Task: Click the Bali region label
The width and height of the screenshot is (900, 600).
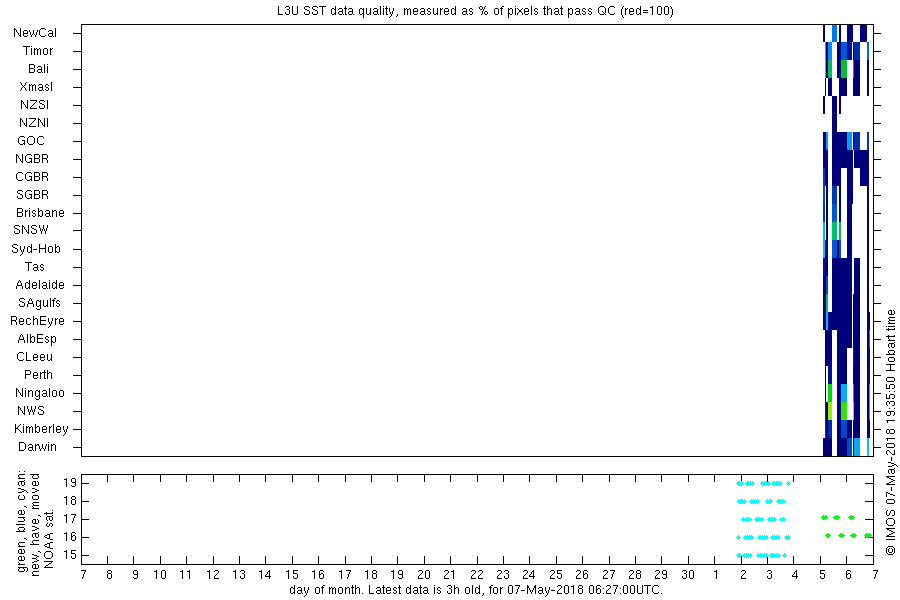Action: [38, 69]
